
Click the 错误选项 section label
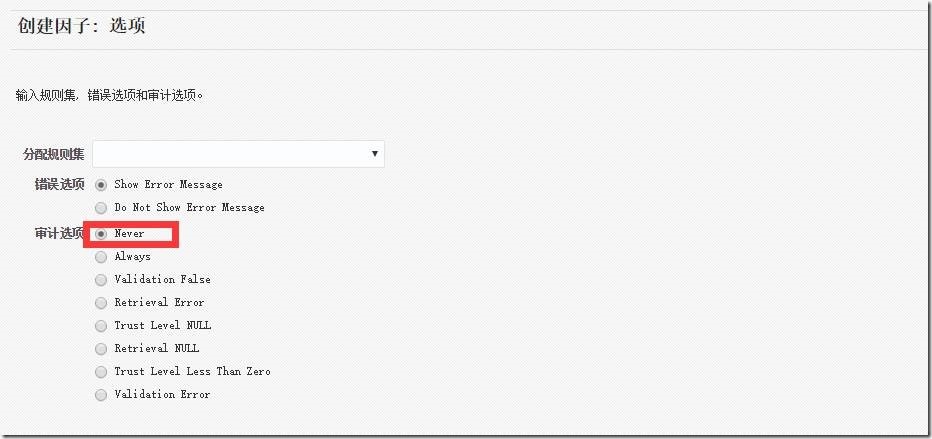(59, 185)
